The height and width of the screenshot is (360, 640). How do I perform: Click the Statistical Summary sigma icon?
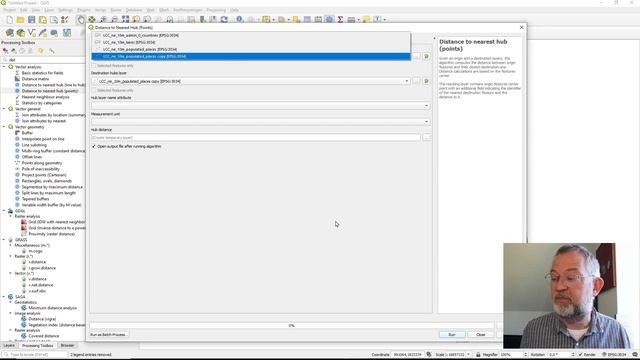[340, 20]
